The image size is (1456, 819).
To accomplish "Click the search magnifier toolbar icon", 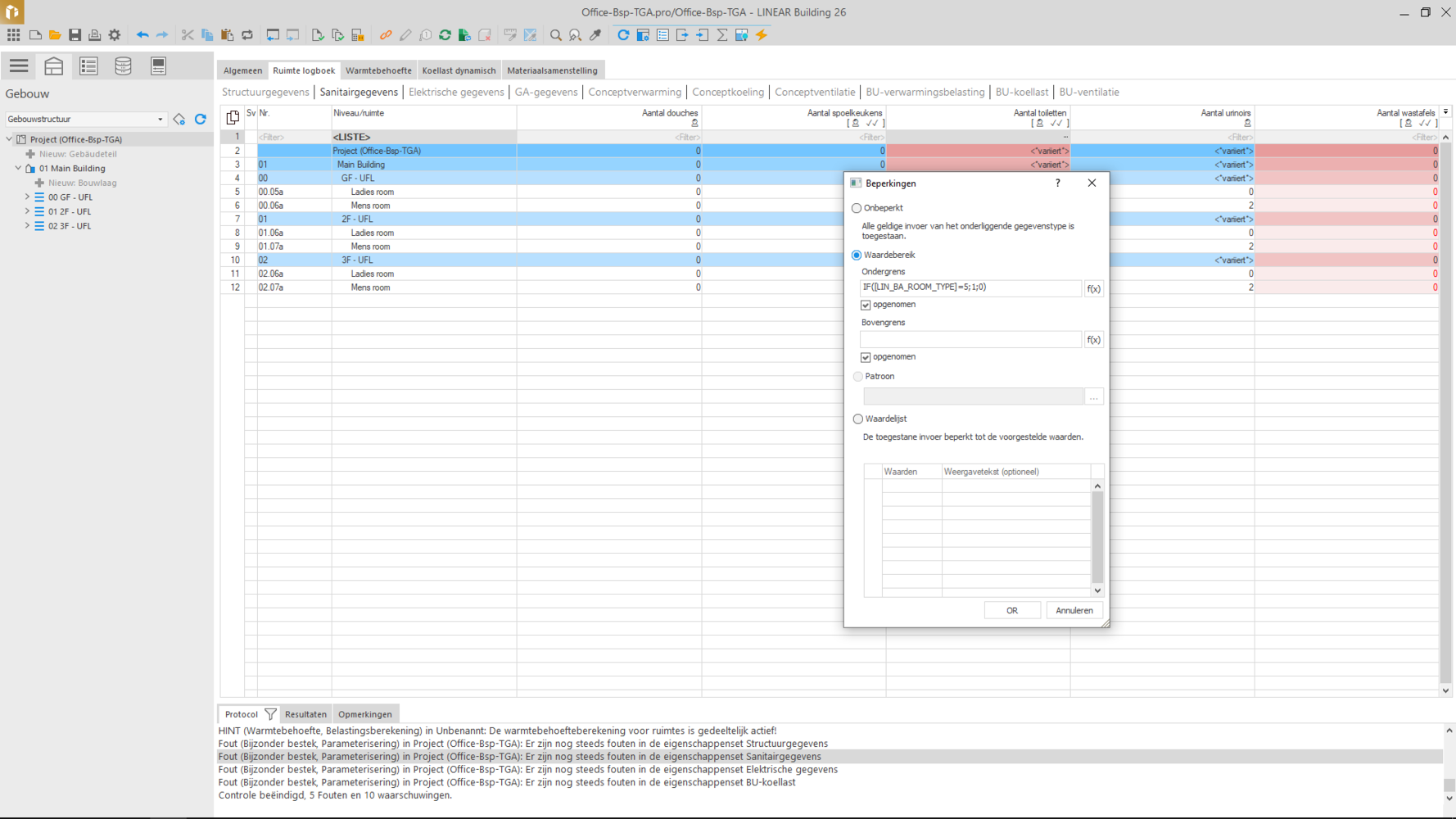I will [556, 35].
